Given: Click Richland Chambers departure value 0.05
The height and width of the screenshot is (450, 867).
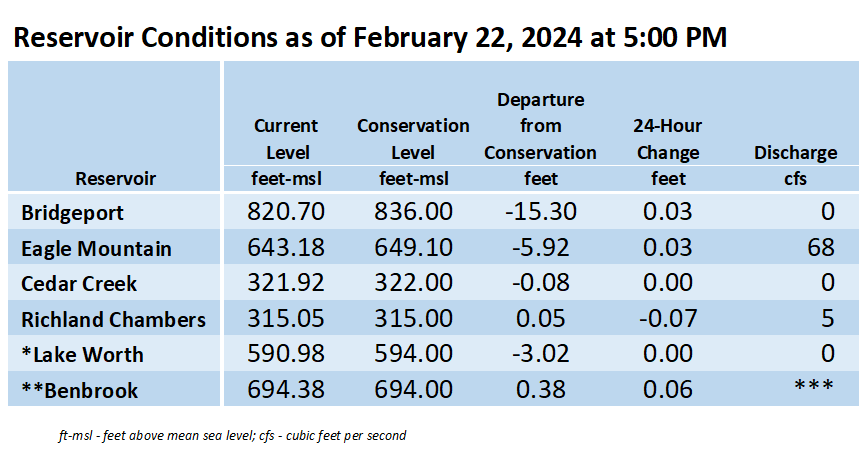Looking at the screenshot, I should click(x=541, y=318).
